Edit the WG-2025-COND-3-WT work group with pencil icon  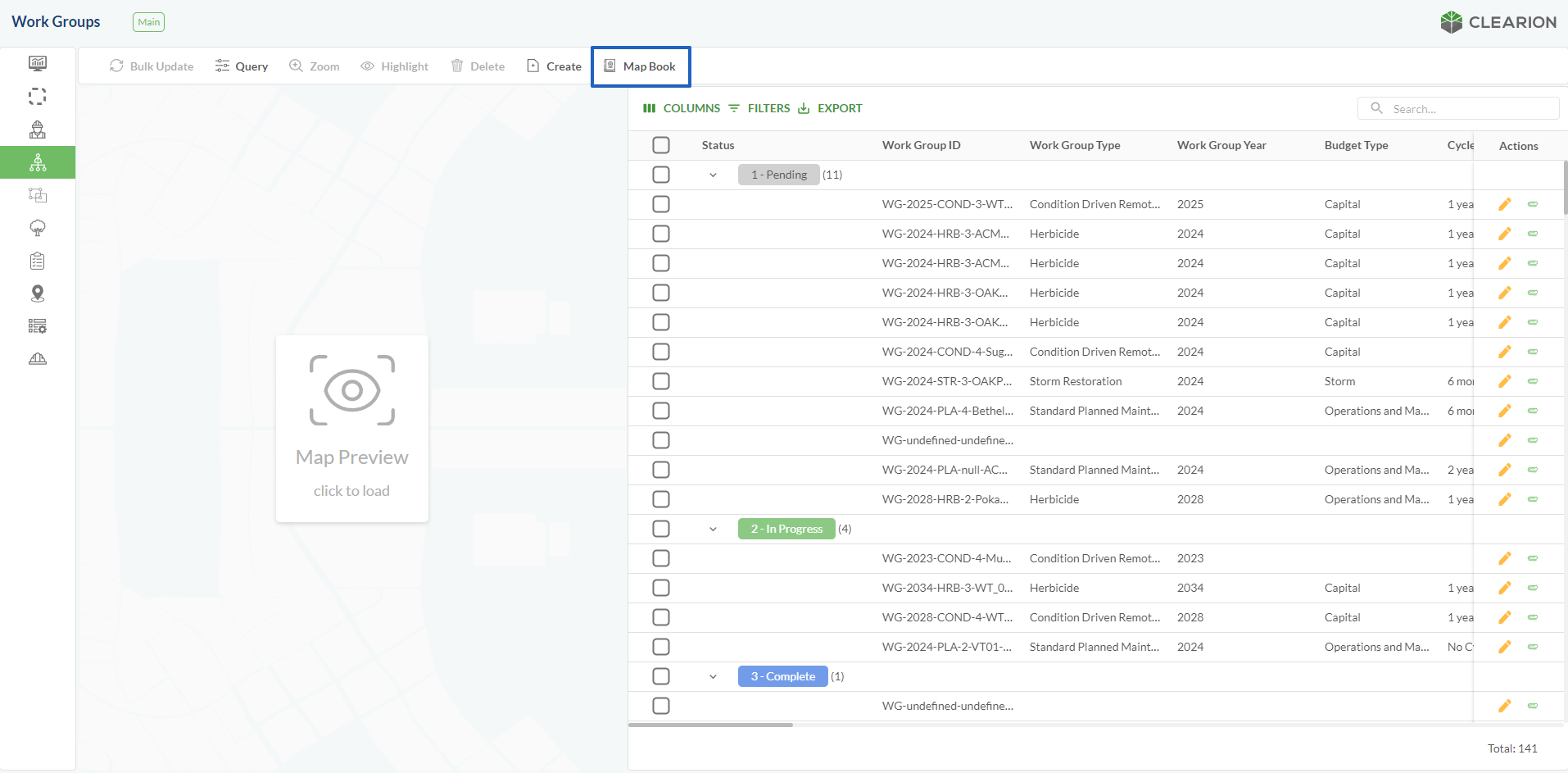(x=1504, y=204)
